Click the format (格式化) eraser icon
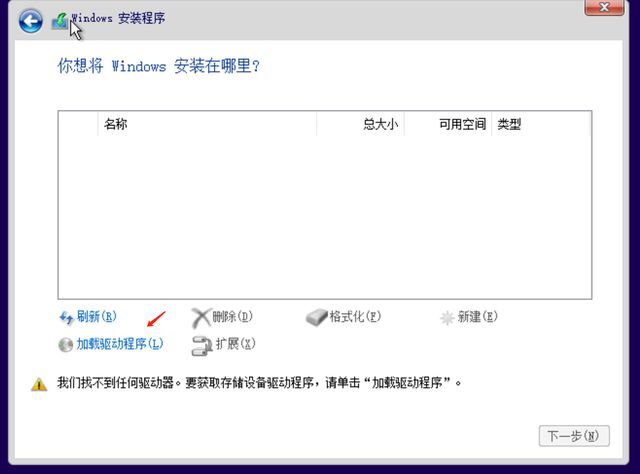This screenshot has height=474, width=640. tap(316, 317)
